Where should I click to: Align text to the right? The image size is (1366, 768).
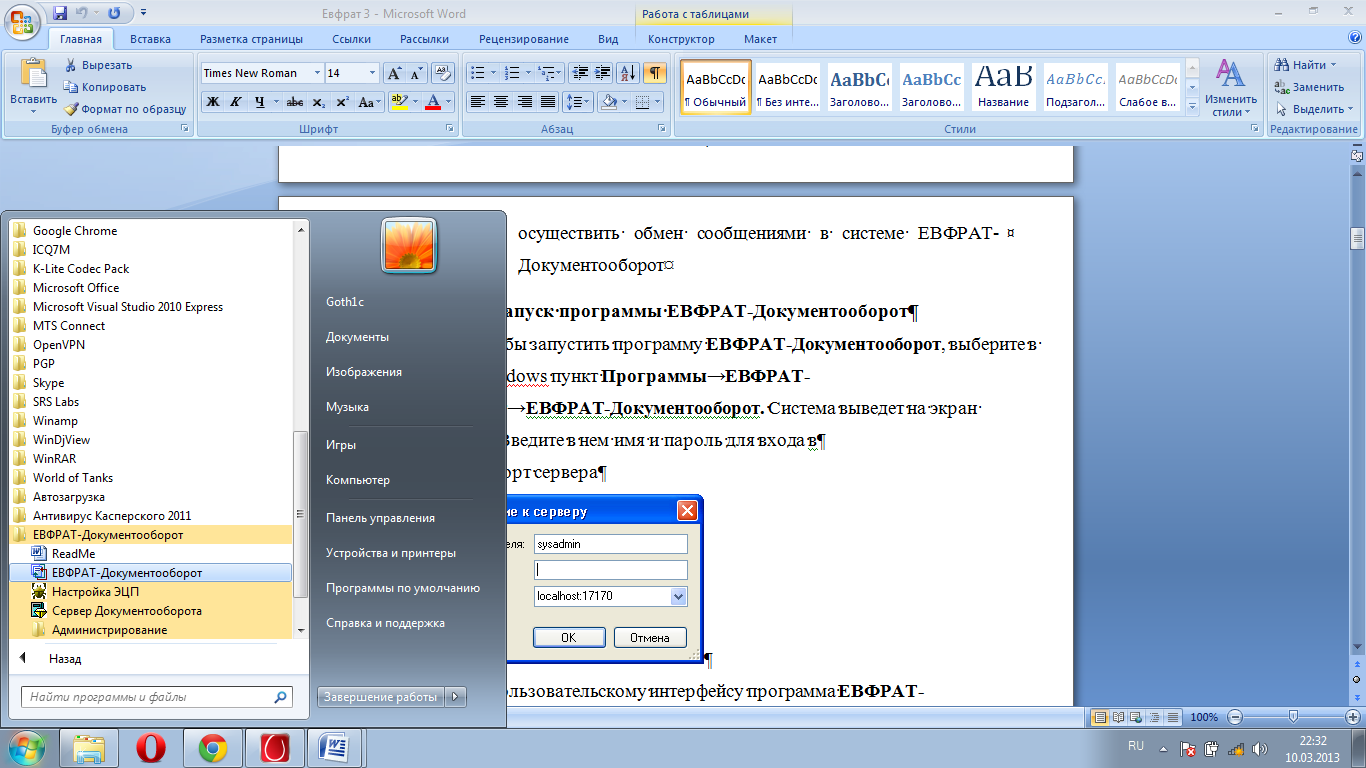(525, 102)
